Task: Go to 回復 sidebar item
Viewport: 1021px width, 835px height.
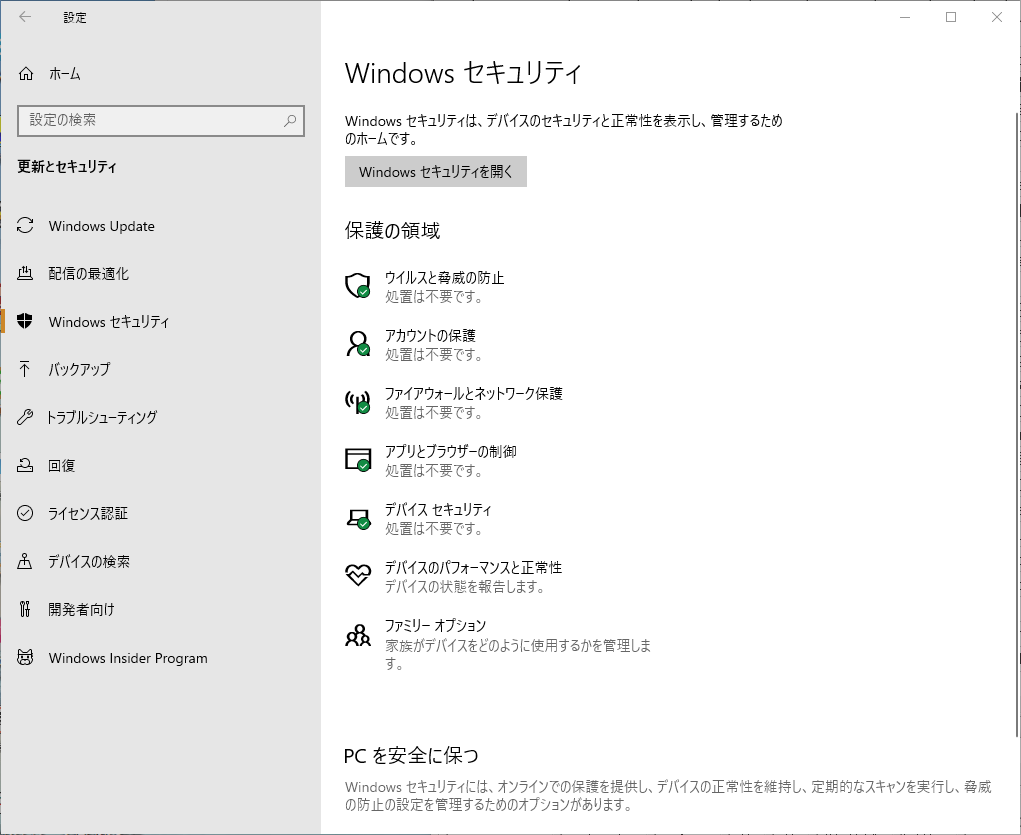Action: point(160,465)
